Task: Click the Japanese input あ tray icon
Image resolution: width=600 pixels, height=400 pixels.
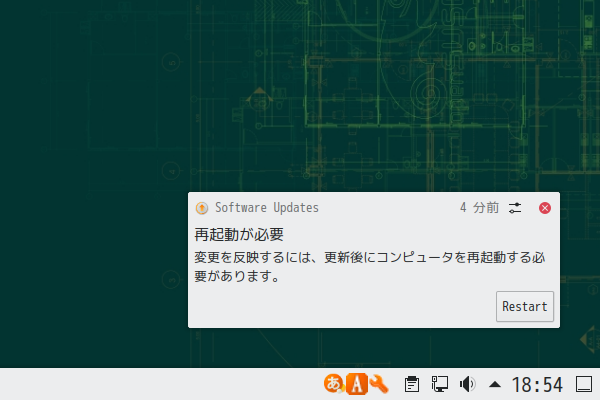Action: coord(334,384)
